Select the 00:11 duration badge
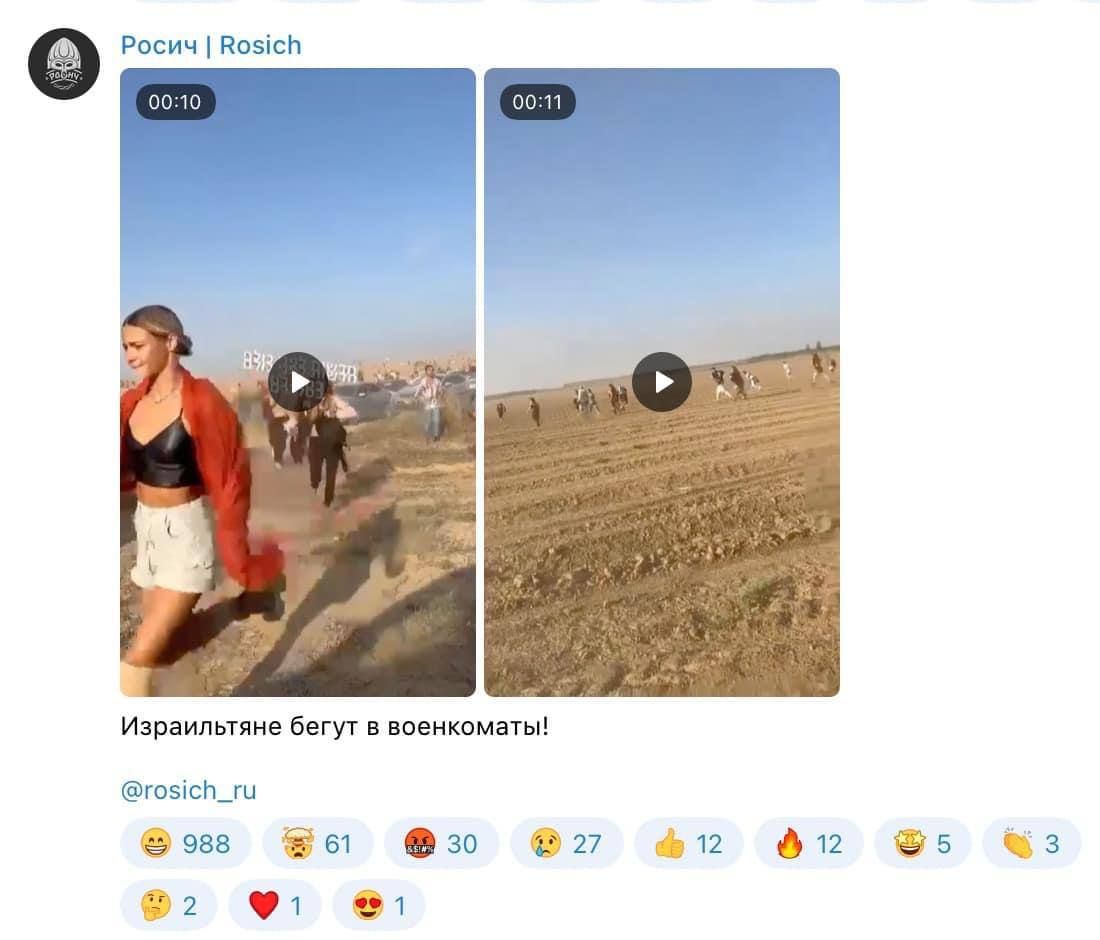 (x=538, y=102)
